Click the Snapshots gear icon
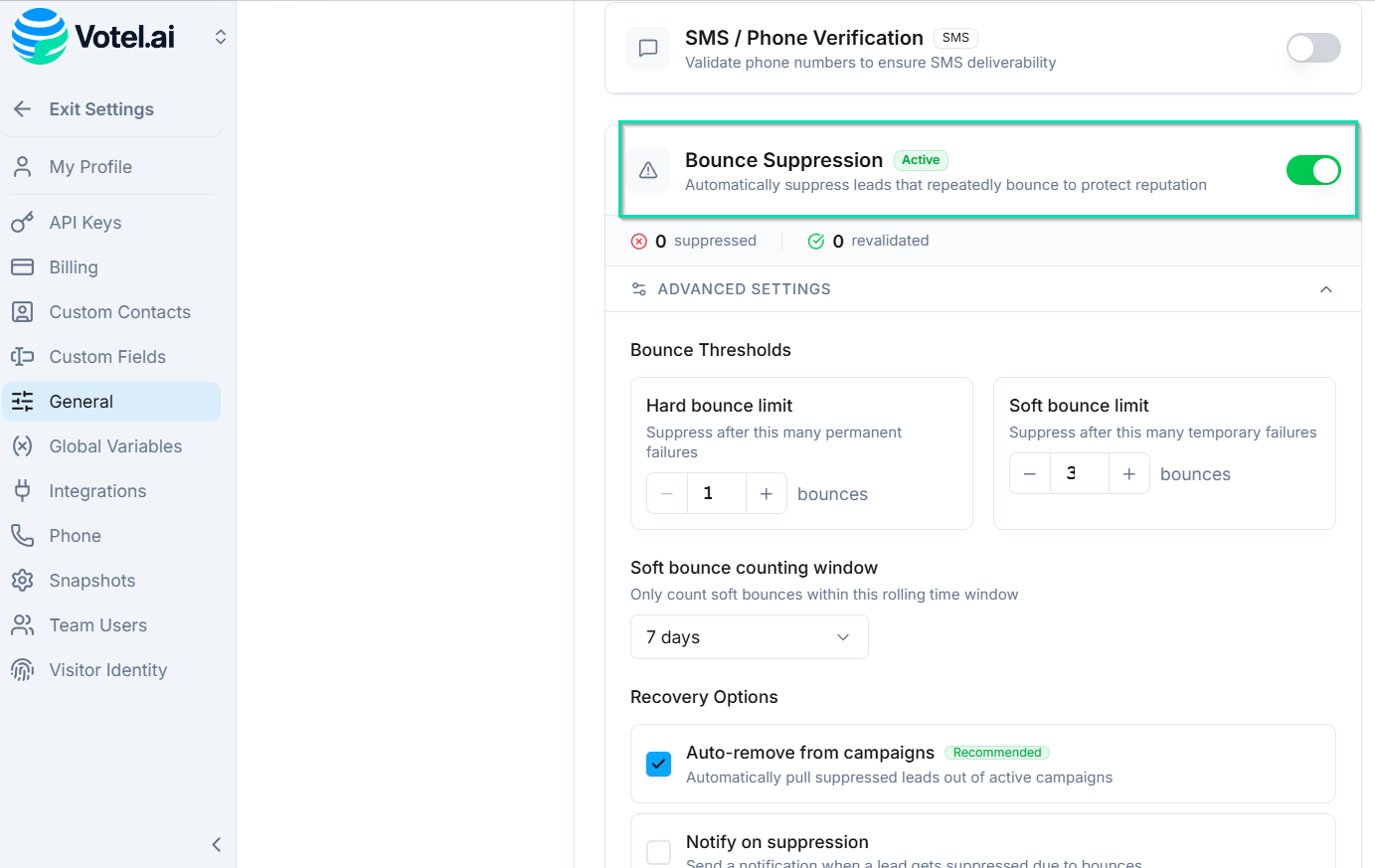Image resolution: width=1375 pixels, height=868 pixels. click(23, 580)
